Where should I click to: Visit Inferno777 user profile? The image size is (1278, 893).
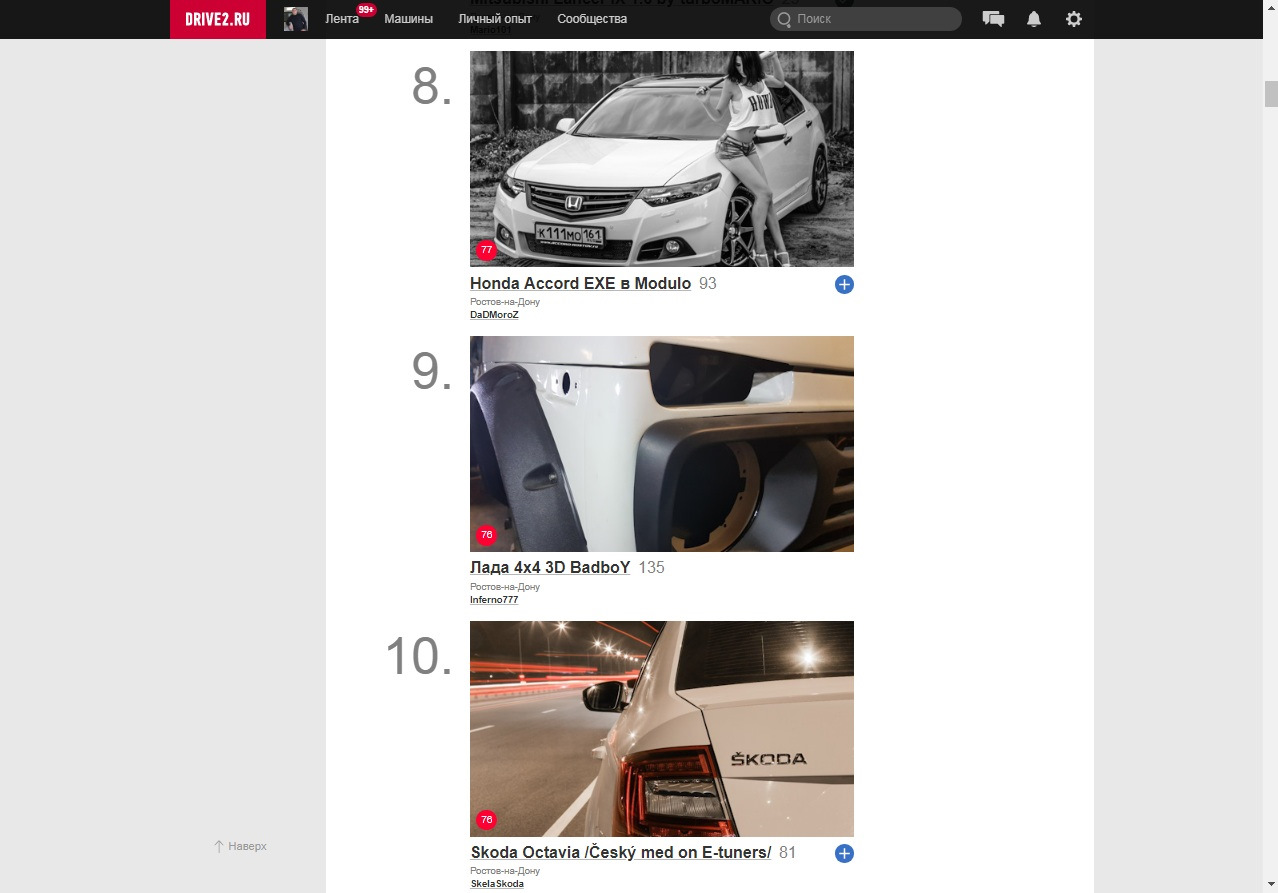(x=494, y=600)
